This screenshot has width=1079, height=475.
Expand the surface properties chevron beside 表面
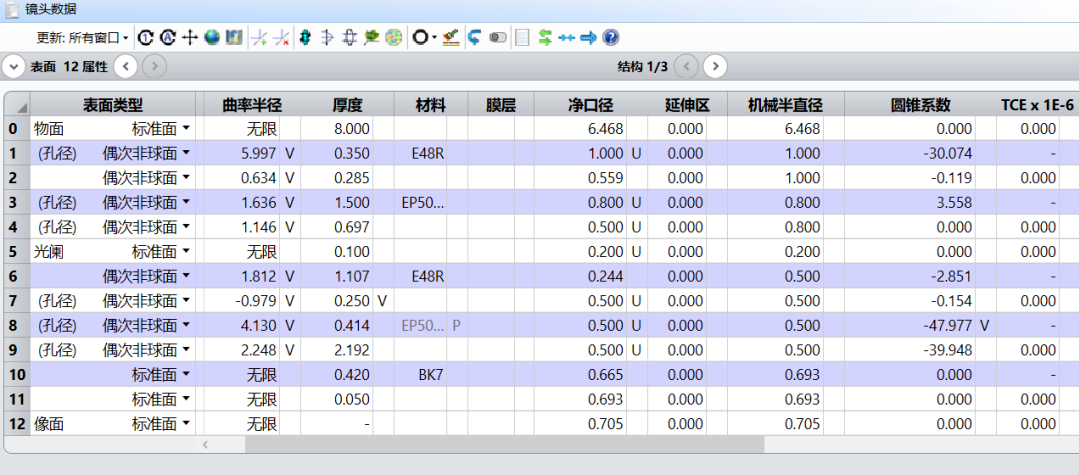[13, 67]
